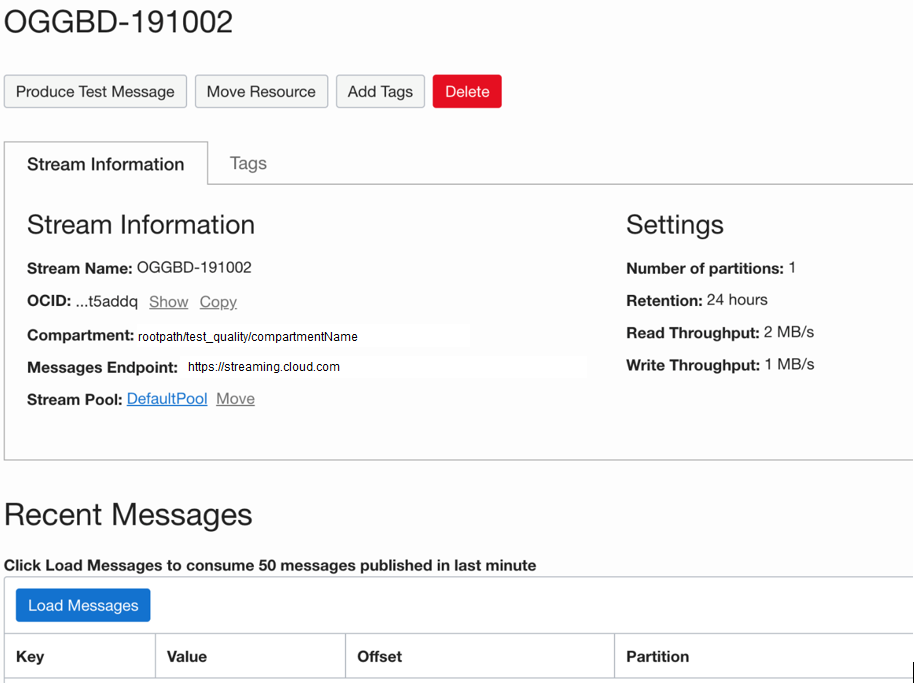Select the compartment path rootpath/test_quality/compartmentName
This screenshot has height=684, width=915.
247,337
